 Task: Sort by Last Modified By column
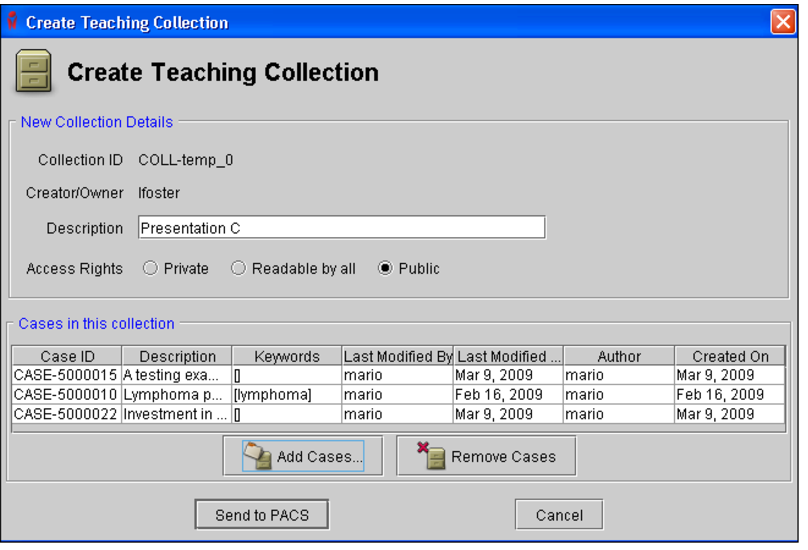[397, 356]
